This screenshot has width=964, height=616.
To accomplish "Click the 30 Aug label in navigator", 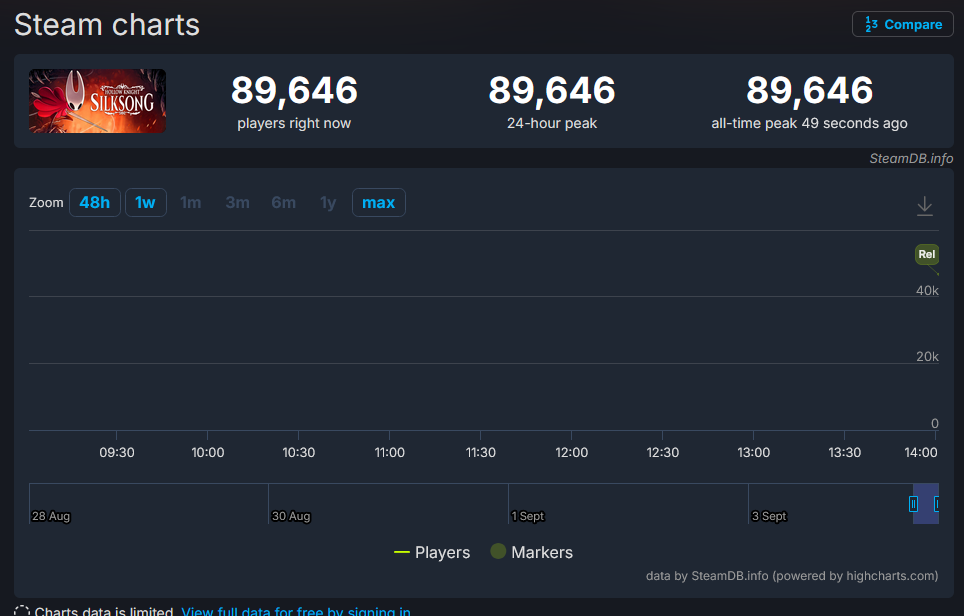I will point(291,516).
